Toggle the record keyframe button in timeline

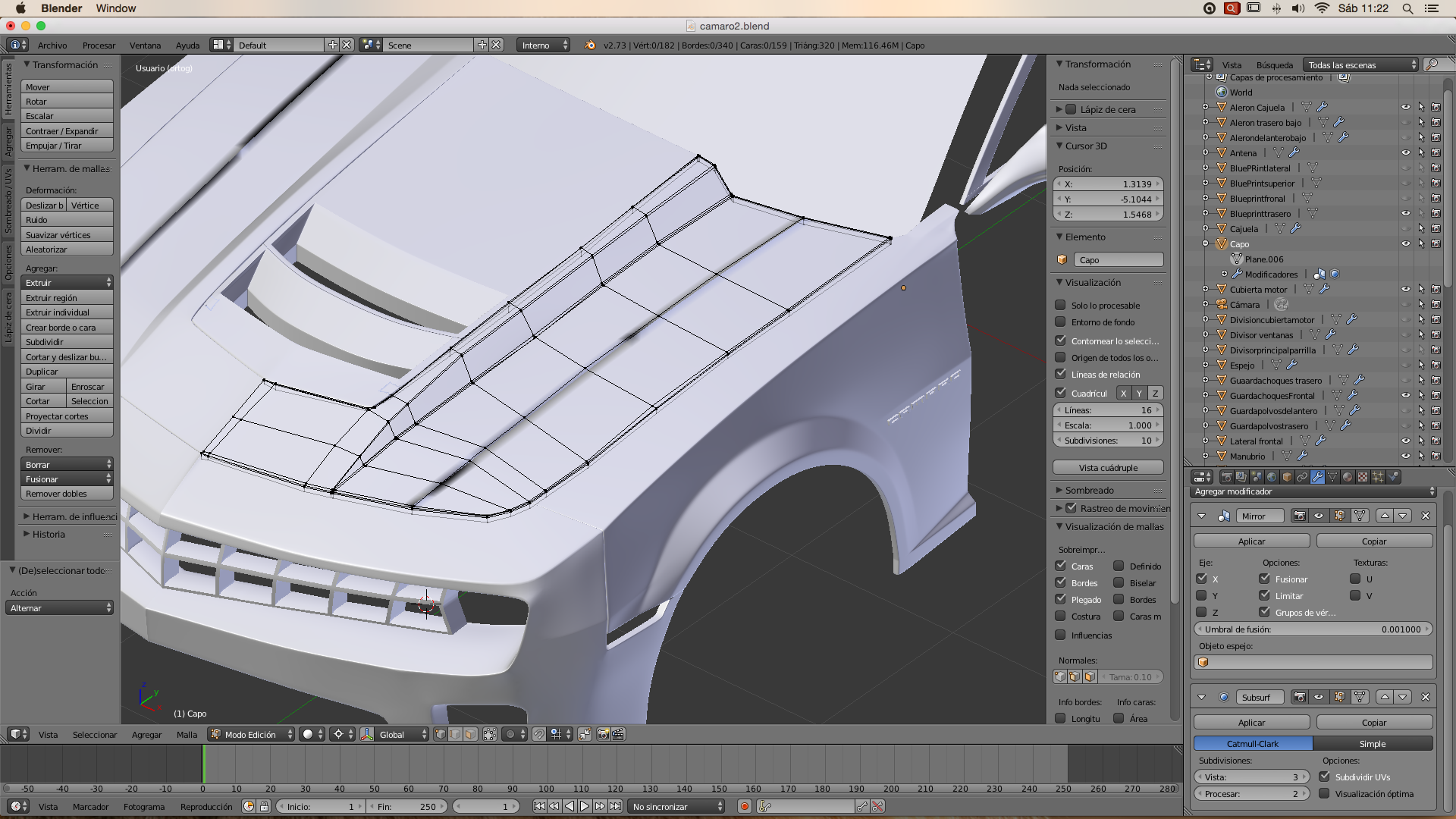coord(745,806)
